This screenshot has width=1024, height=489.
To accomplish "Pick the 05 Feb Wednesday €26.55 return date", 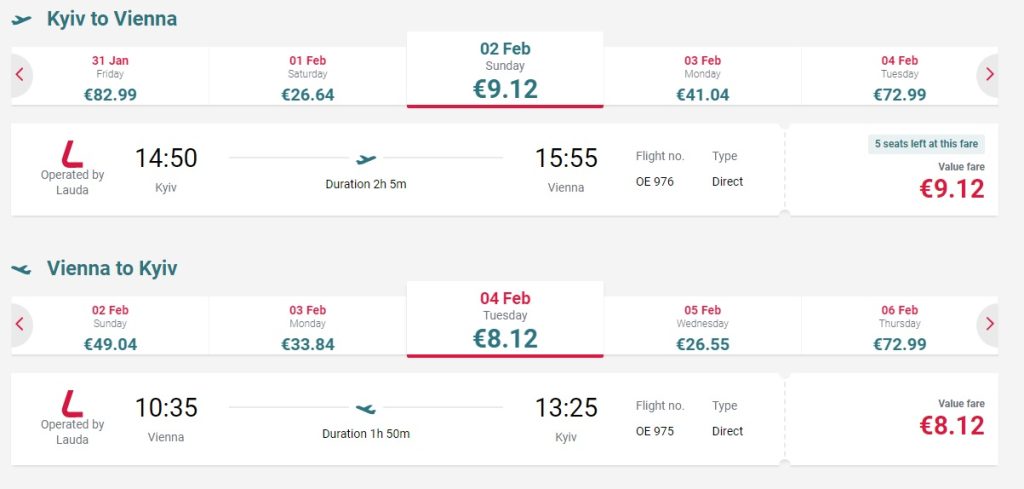I will point(702,327).
